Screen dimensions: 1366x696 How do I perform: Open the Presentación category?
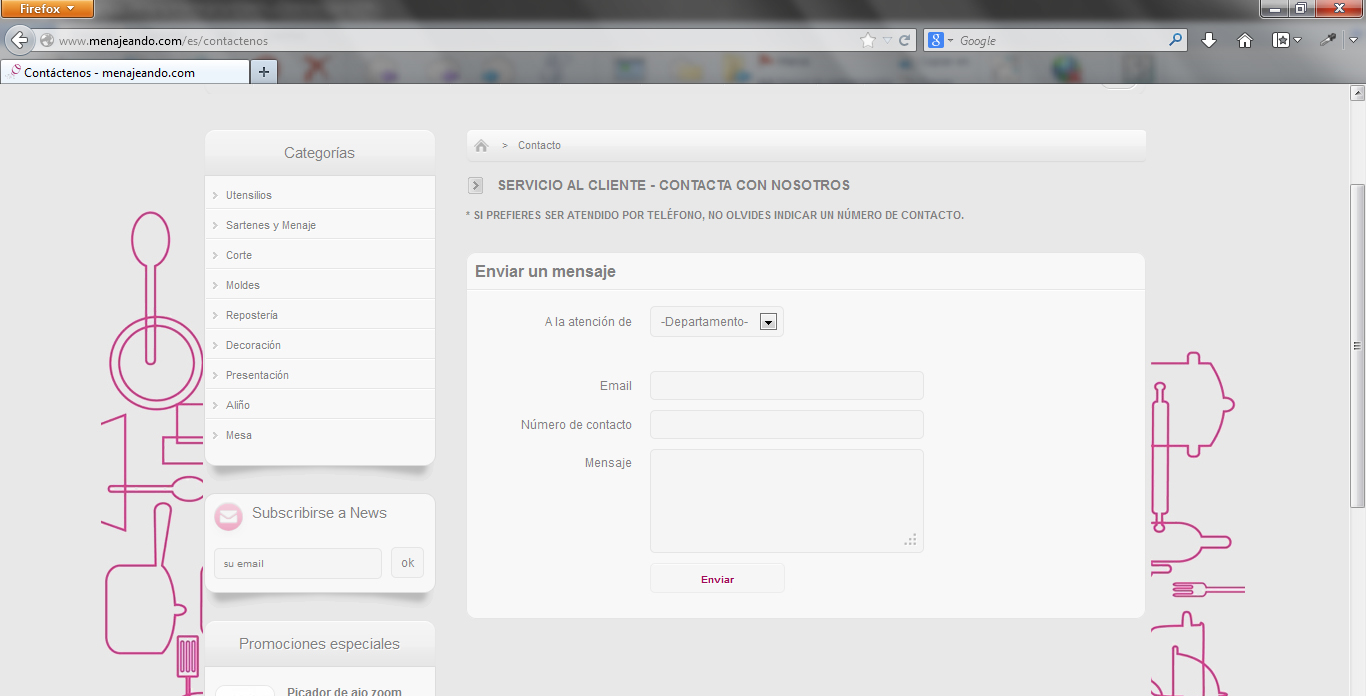click(x=257, y=375)
